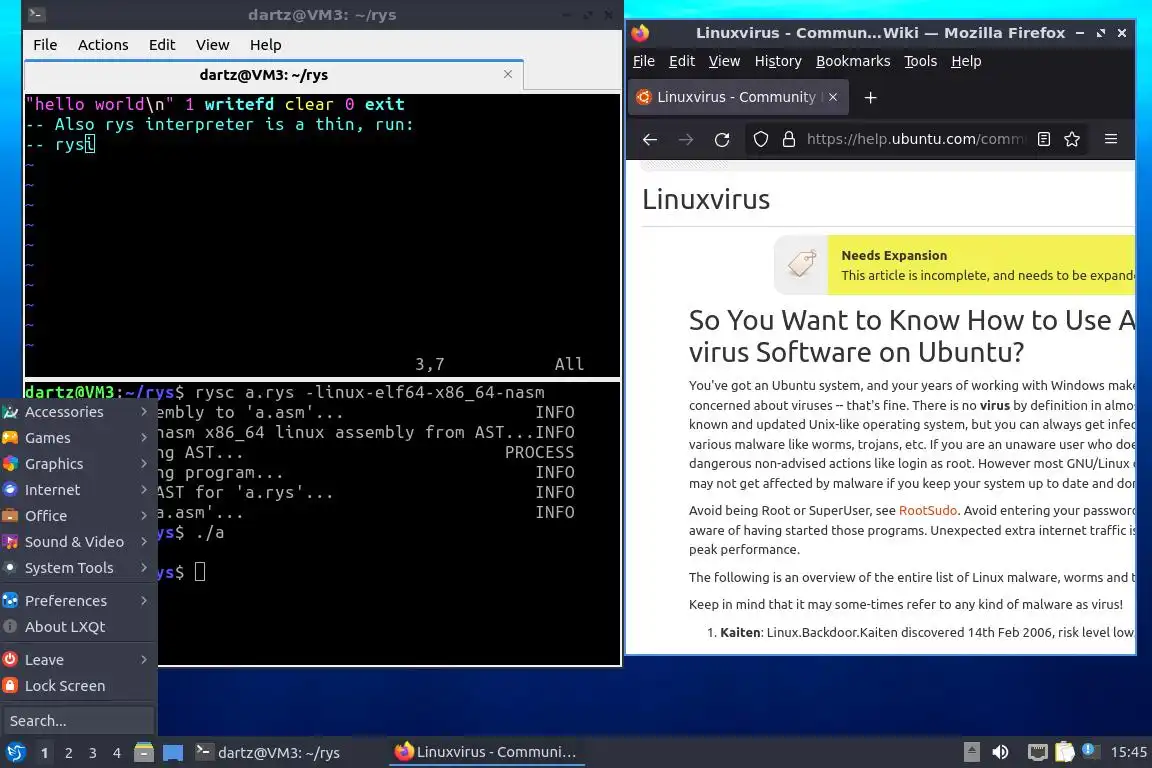The image size is (1152, 768).
Task: Click the Accessories category icon
Action: pos(10,412)
